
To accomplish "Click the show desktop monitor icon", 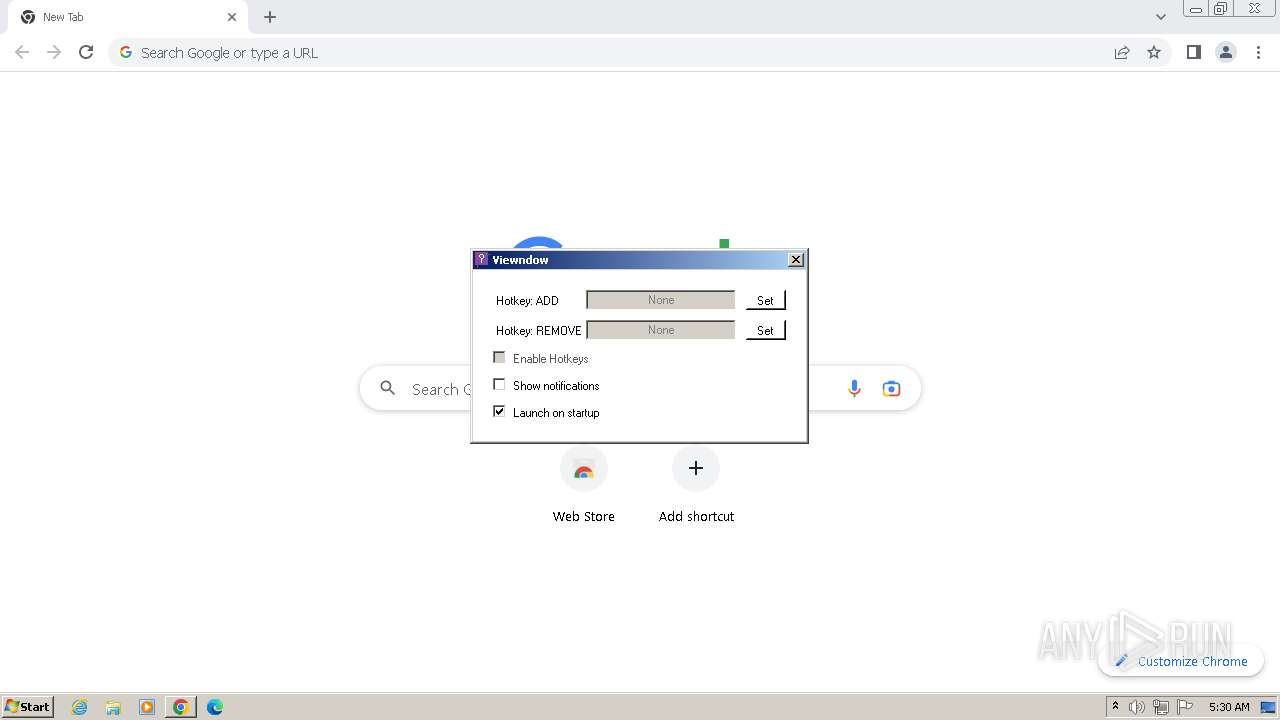I will 1268,707.
